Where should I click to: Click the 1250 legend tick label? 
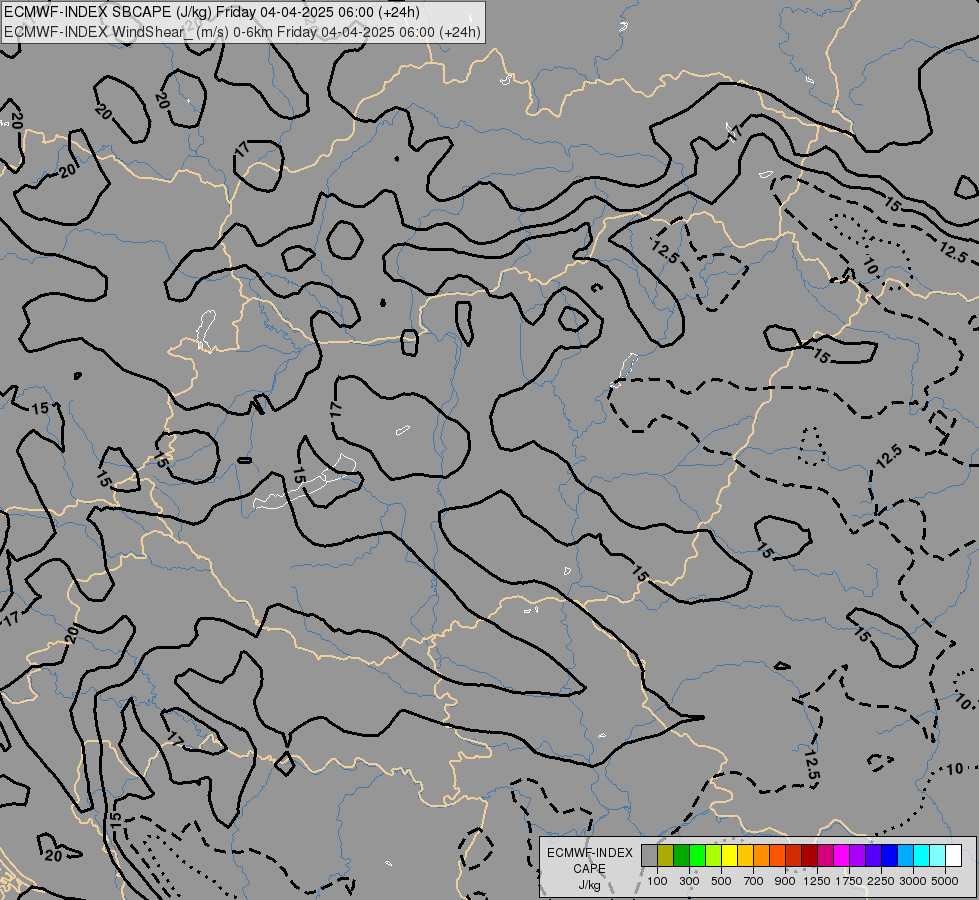817,881
